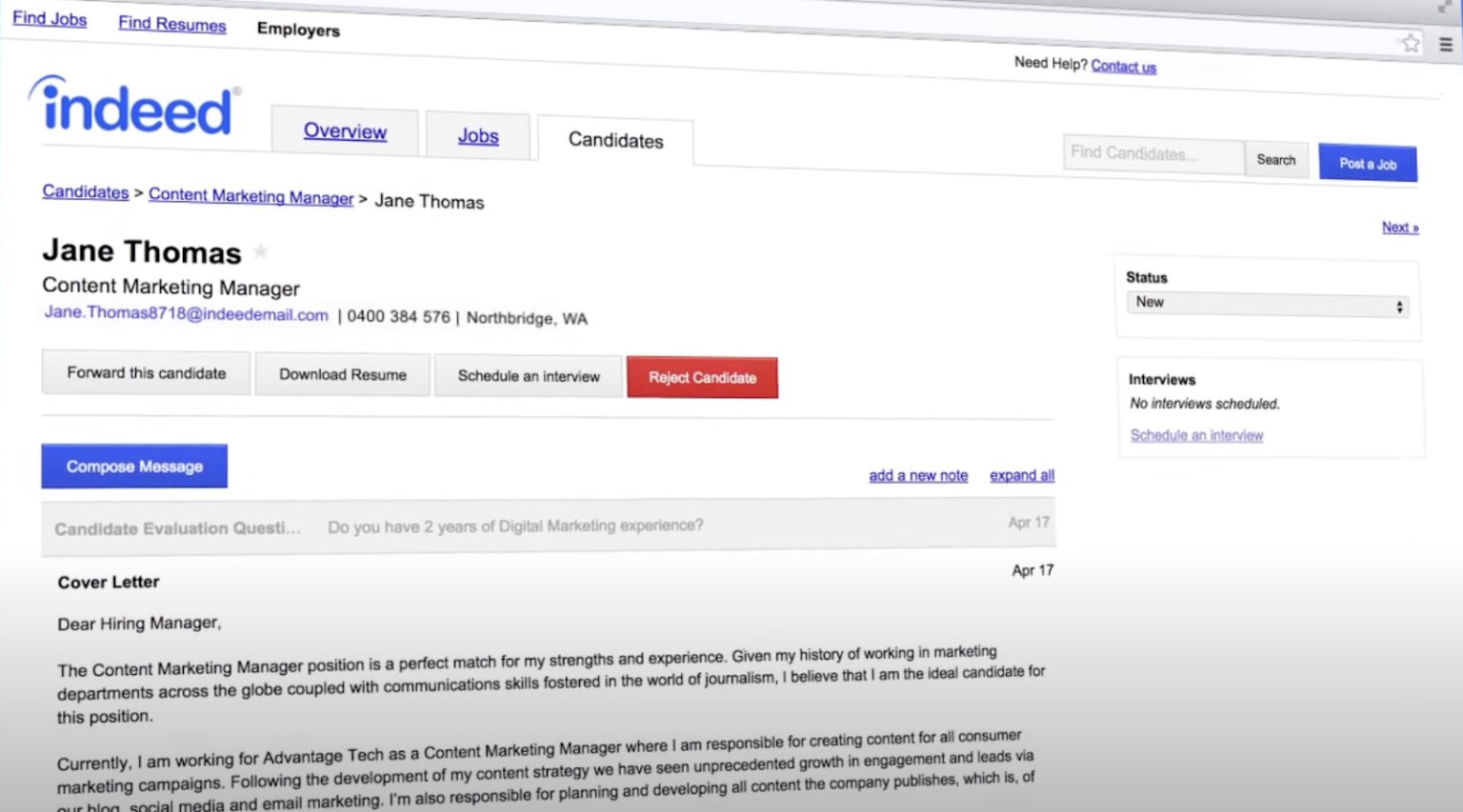The height and width of the screenshot is (812, 1463).
Task: Star Jane Thomas as a favorite candidate
Action: (260, 251)
